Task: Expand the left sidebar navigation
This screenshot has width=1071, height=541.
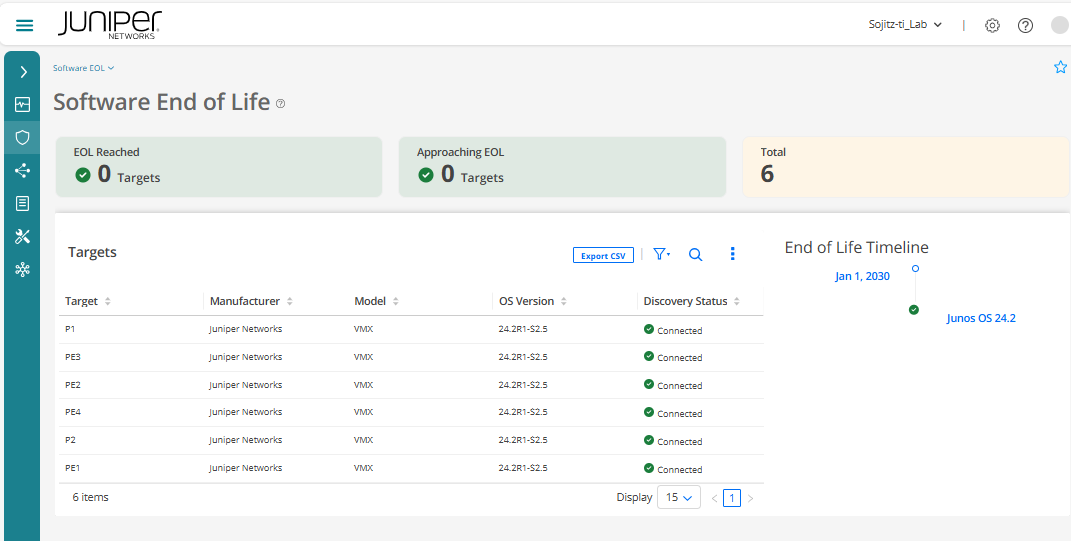Action: coord(23,71)
